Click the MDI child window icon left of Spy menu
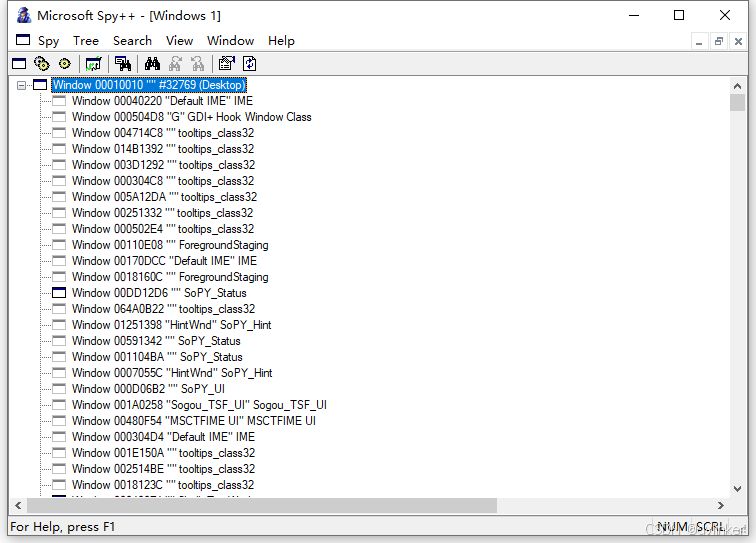 coord(23,40)
